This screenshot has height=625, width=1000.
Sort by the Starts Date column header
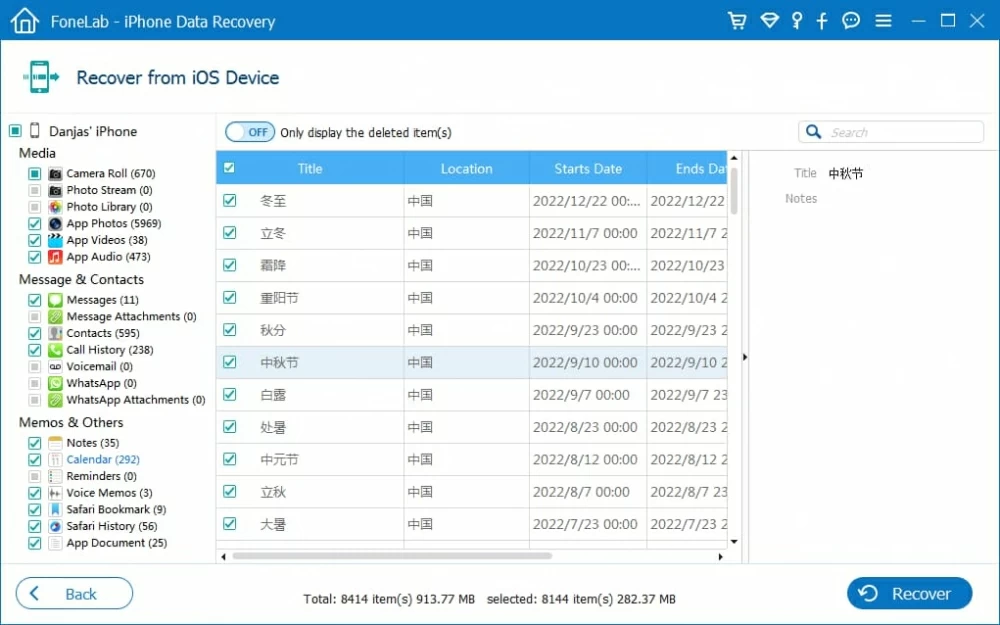[x=588, y=169]
